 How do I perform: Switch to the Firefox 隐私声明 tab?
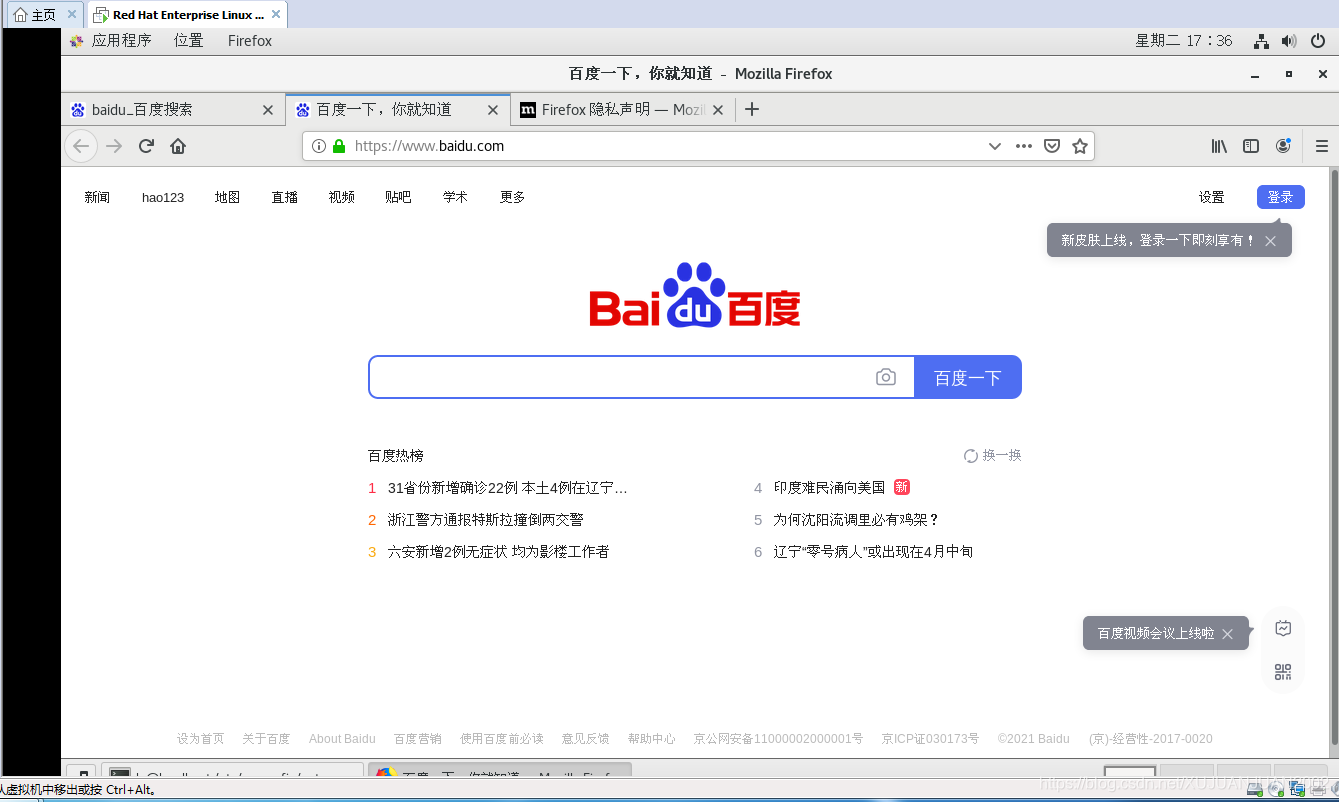[x=623, y=110]
